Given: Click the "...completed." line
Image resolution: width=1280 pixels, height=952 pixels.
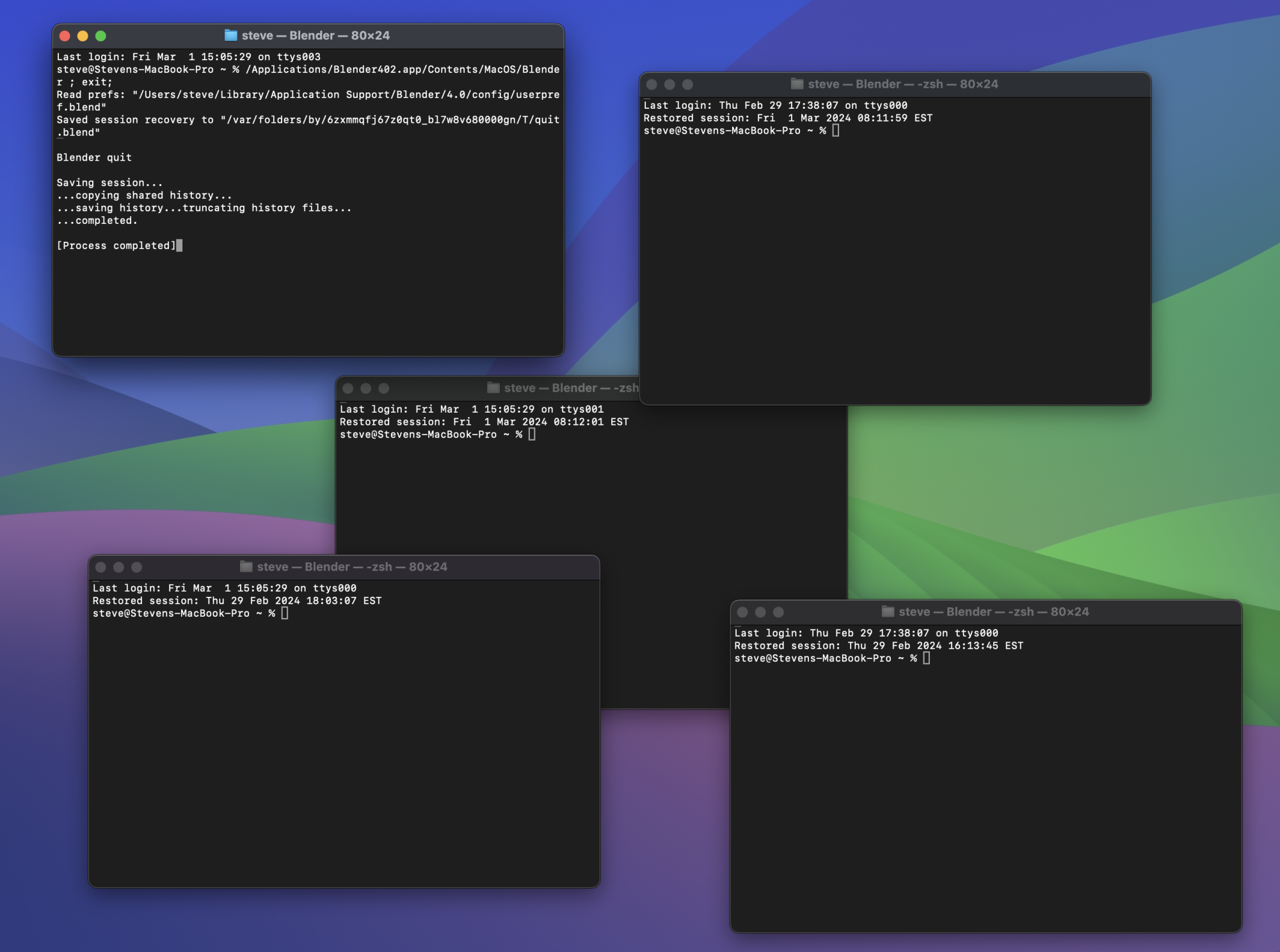Looking at the screenshot, I should click(97, 221).
